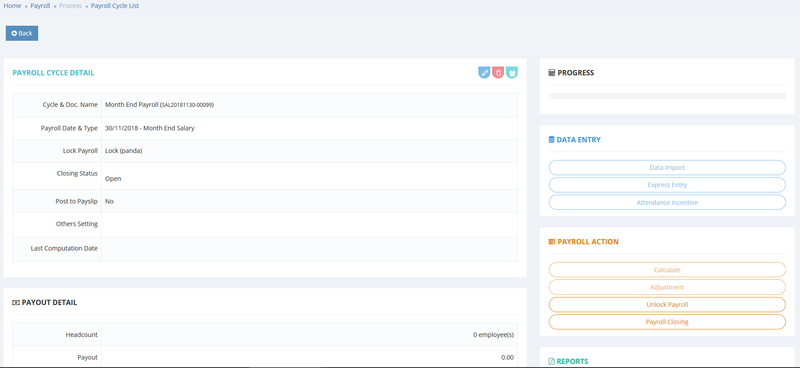800x368 pixels.
Task: Click the greyed Process breadcrumb
Action: tap(70, 6)
